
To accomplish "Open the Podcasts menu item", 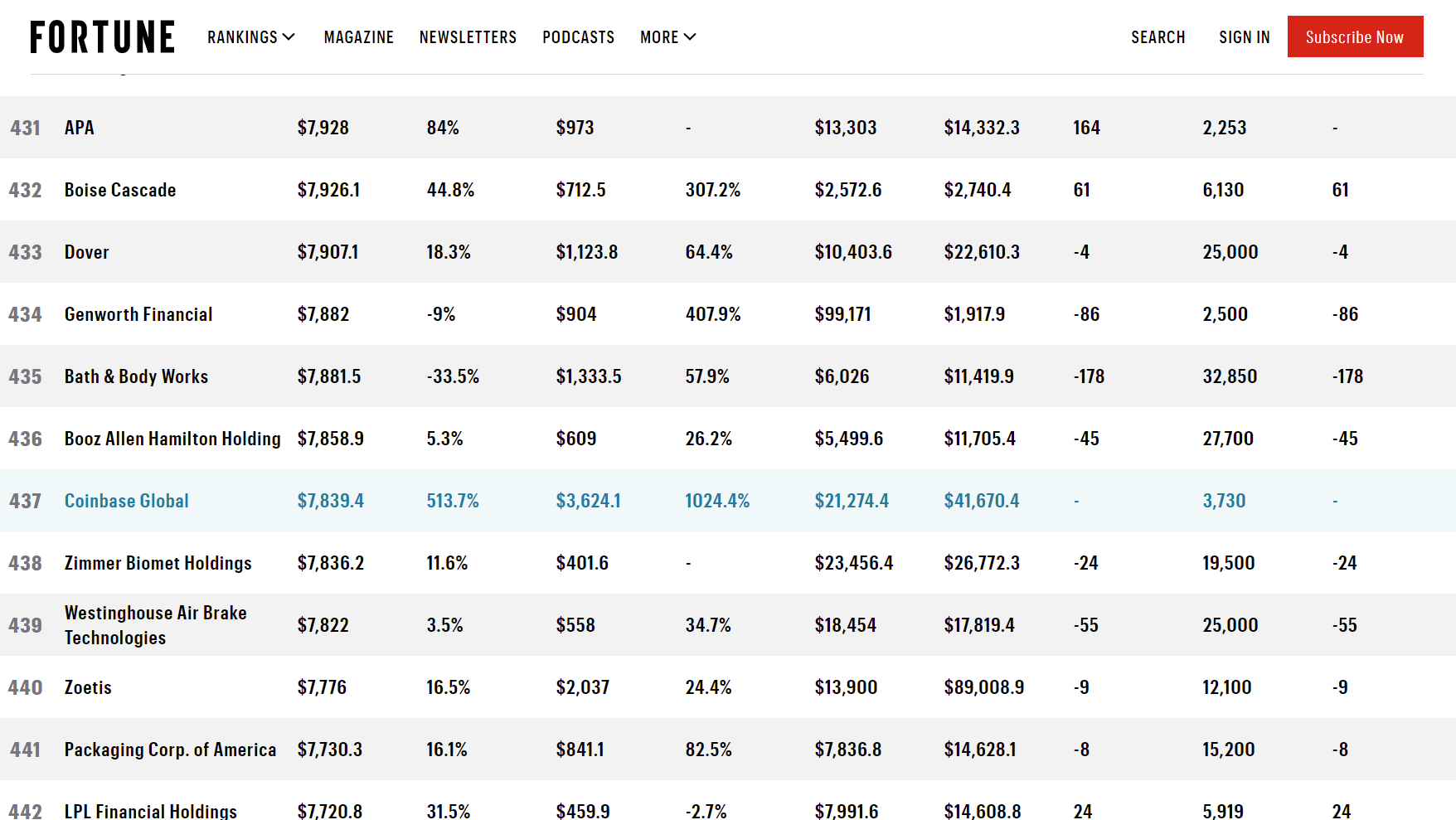I will pos(579,37).
